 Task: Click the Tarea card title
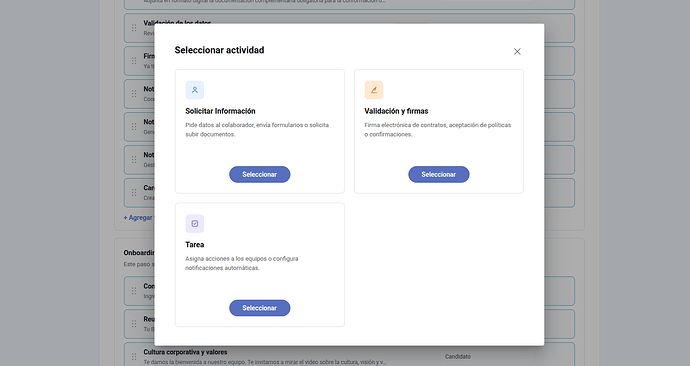click(195, 245)
